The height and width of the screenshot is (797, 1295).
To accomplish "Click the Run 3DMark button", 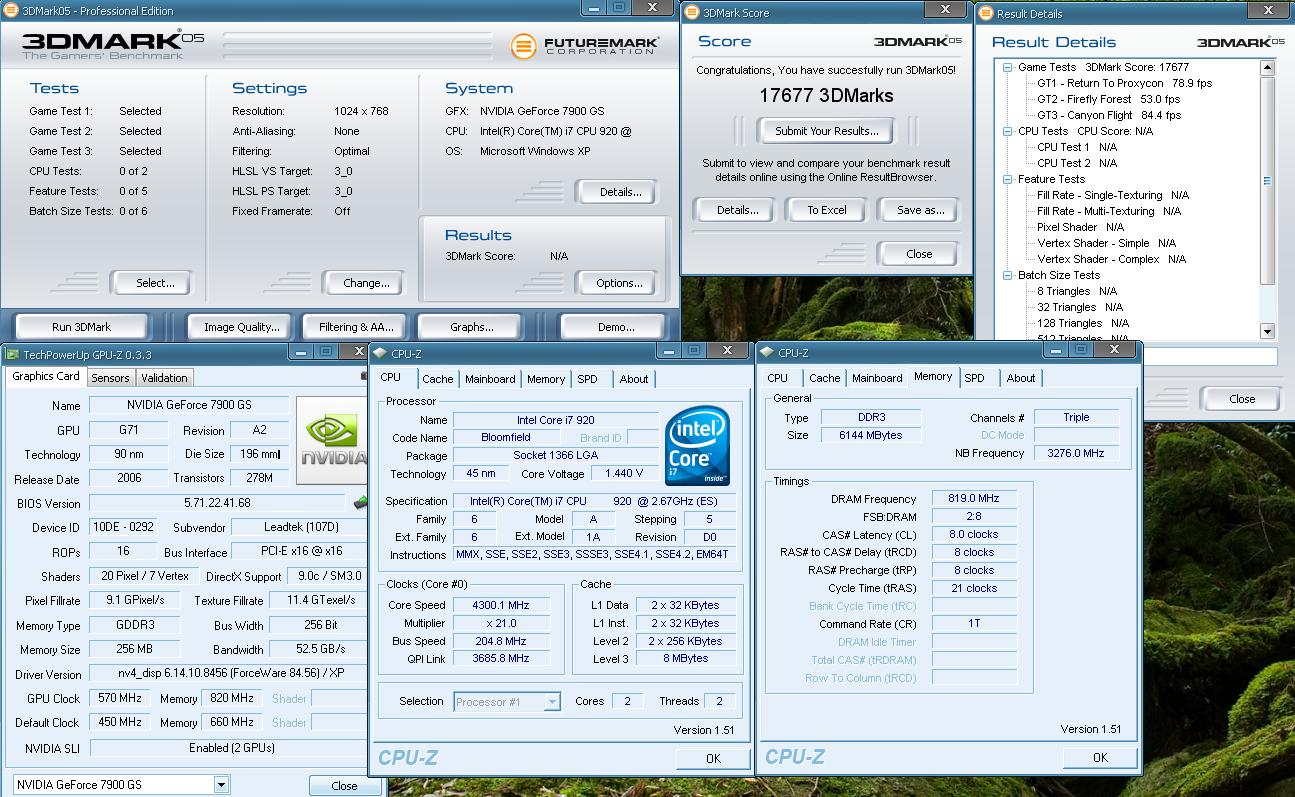I will click(81, 327).
